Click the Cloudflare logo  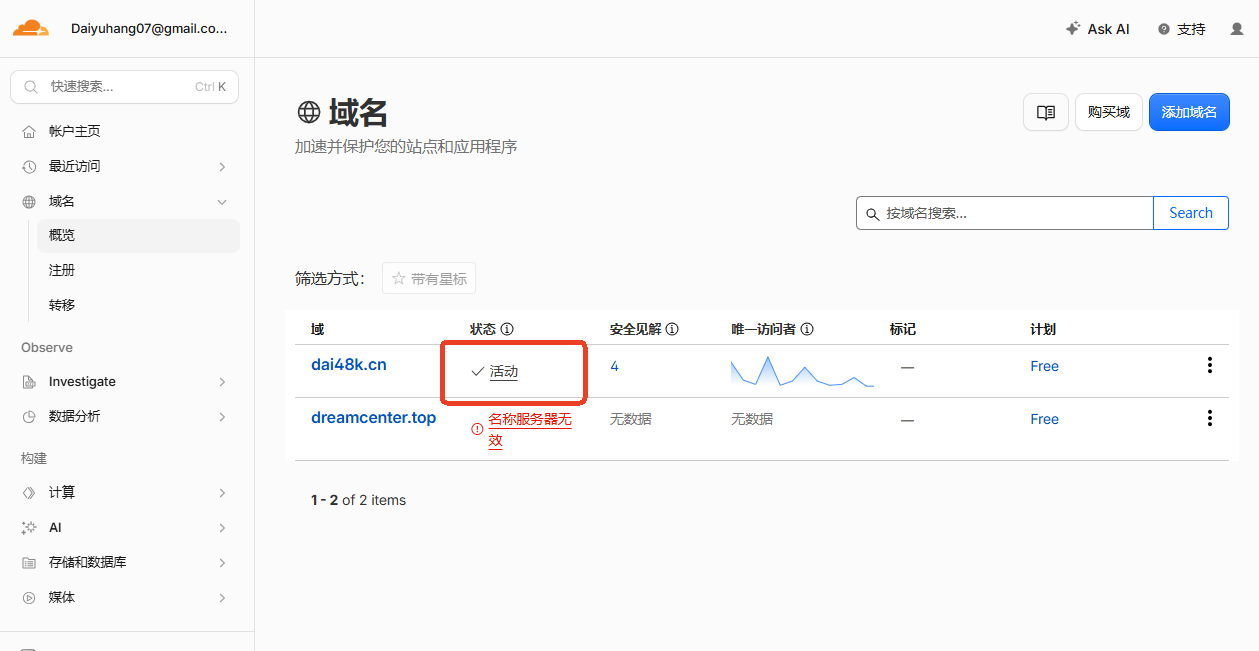coord(30,28)
